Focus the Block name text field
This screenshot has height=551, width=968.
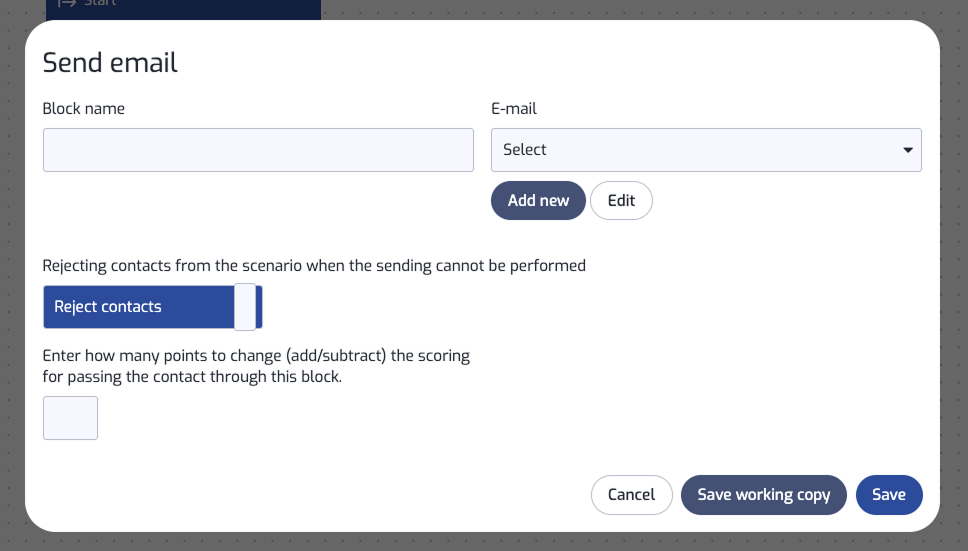[x=258, y=150]
